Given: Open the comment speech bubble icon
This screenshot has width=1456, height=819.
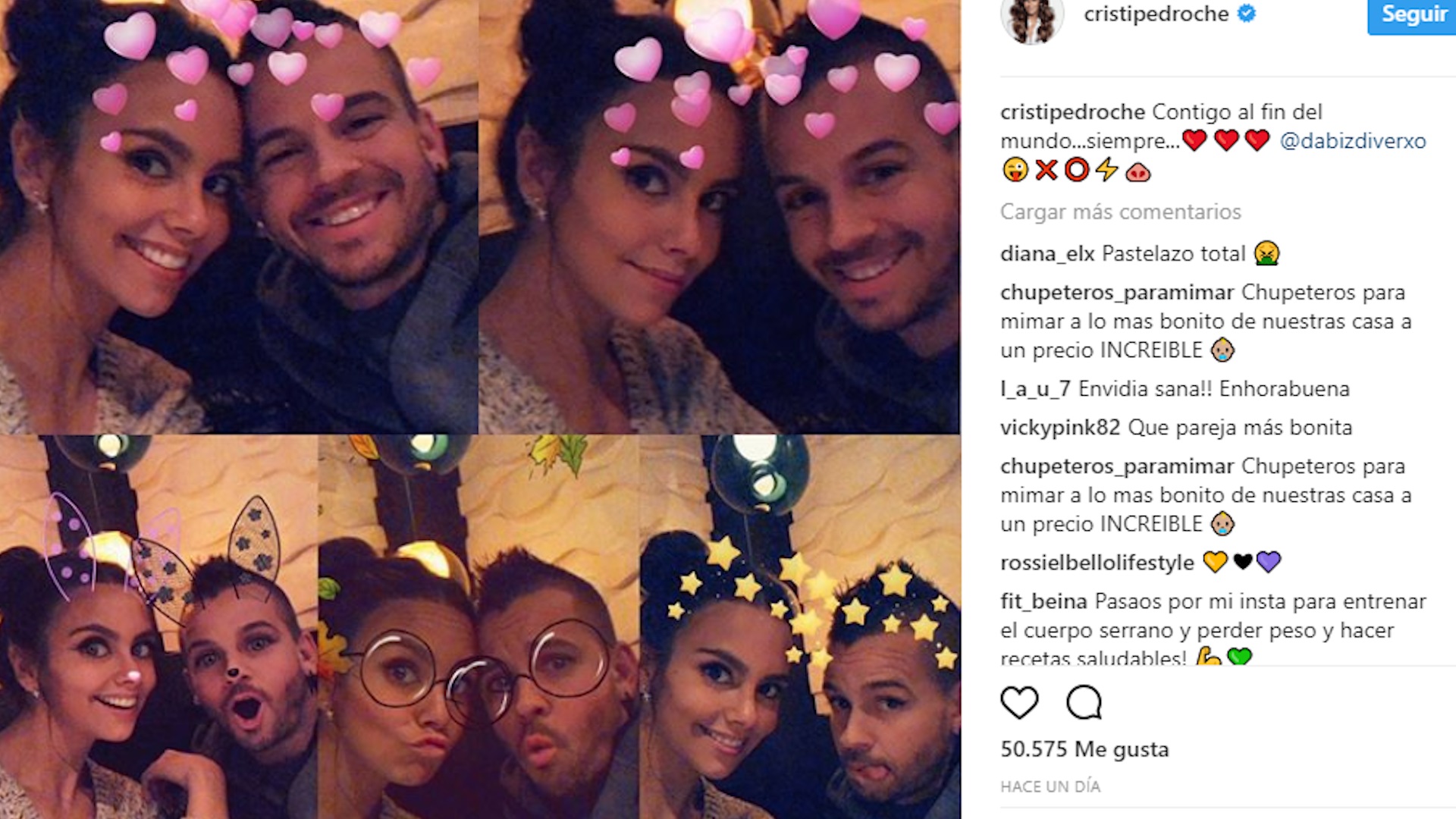Looking at the screenshot, I should point(1084,702).
